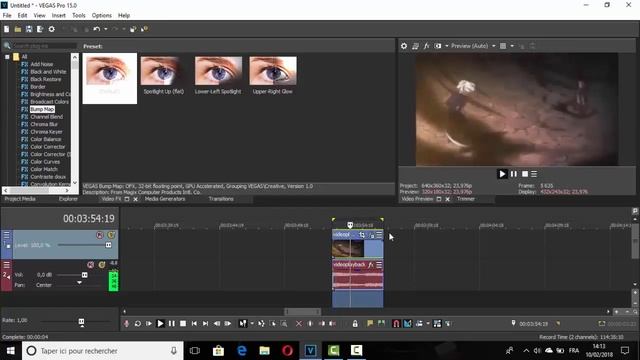Screen dimensions: 640x360
Task: Toggle Automatic Crossfades icon next to the magnet
Action: (407, 324)
